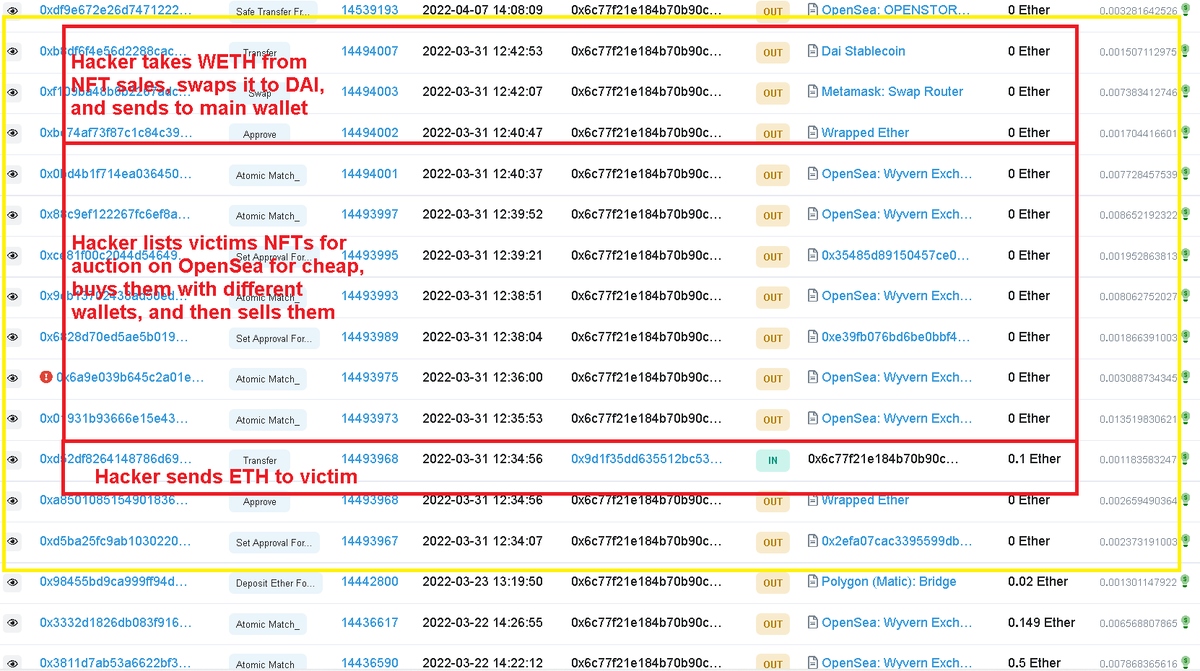The image size is (1200, 671).
Task: Open the OpenSea: OPENSTOR contract link
Action: point(896,10)
